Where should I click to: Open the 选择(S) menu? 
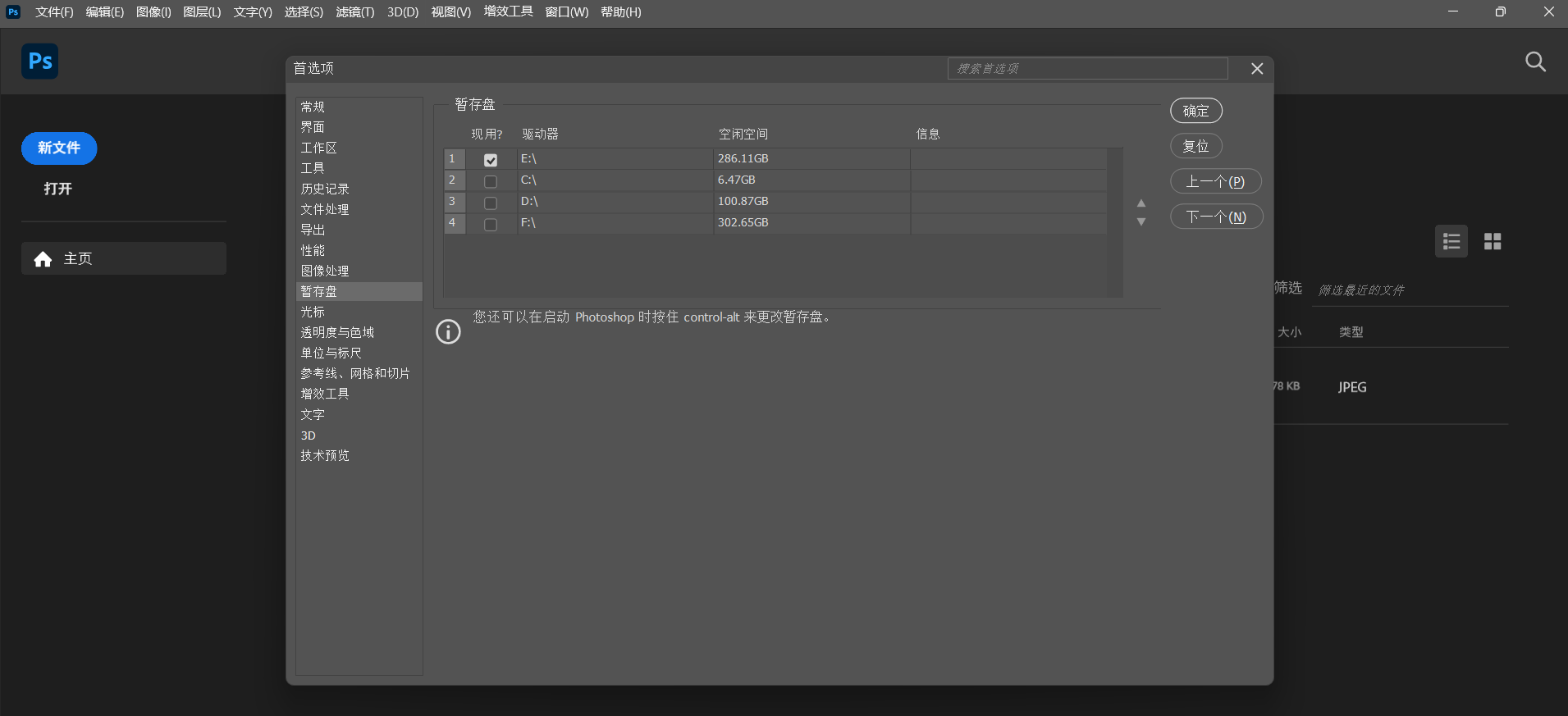click(304, 12)
